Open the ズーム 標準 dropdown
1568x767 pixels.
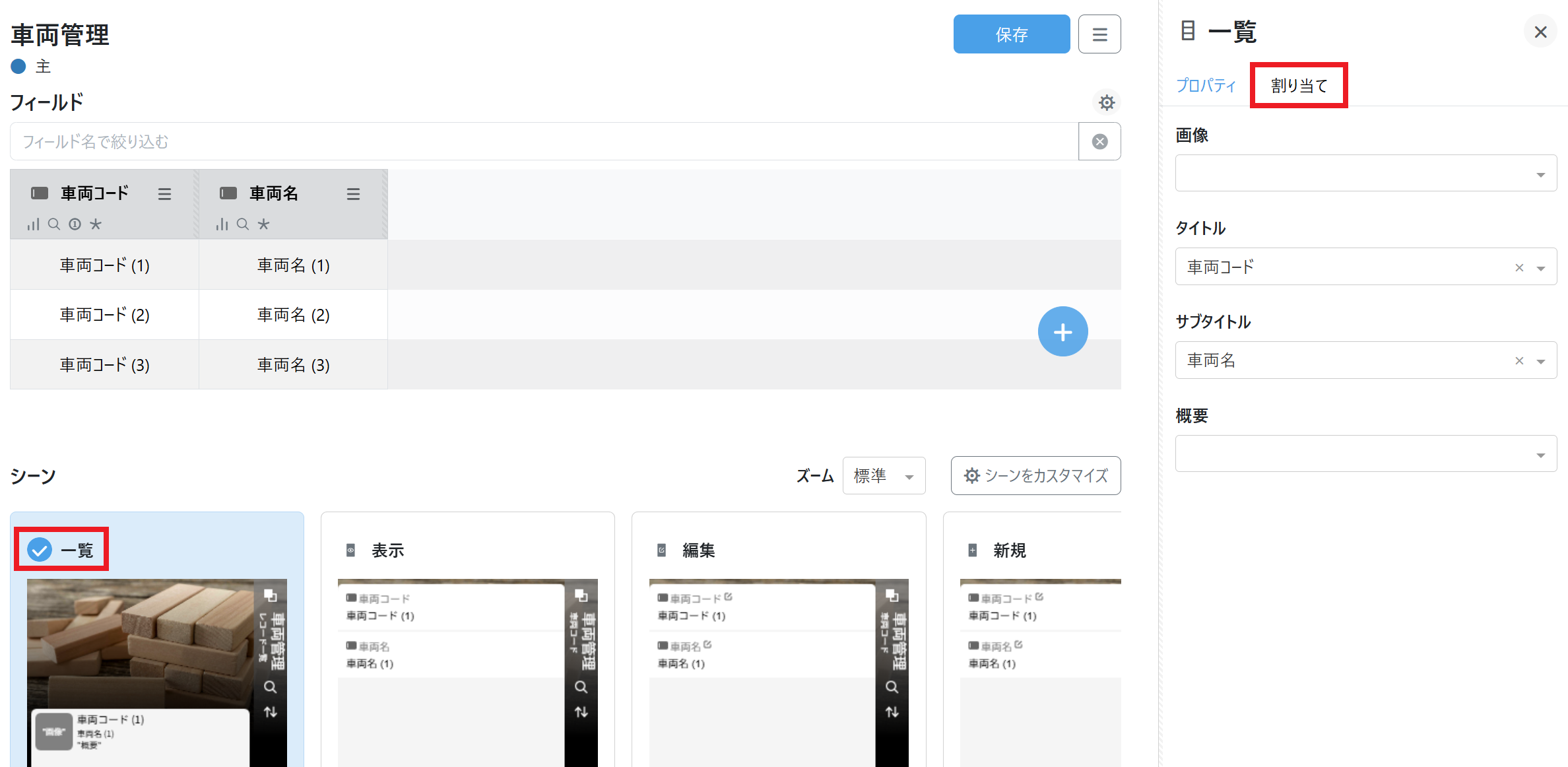click(884, 475)
